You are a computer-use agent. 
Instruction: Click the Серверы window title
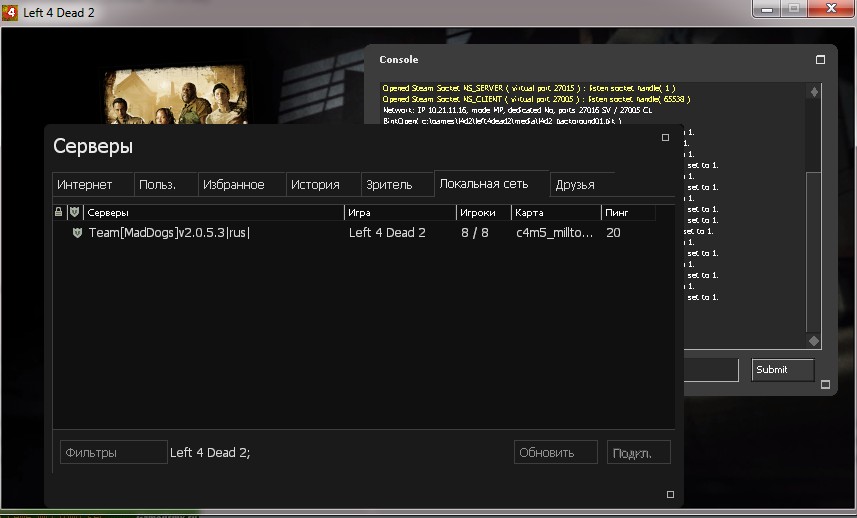93,146
